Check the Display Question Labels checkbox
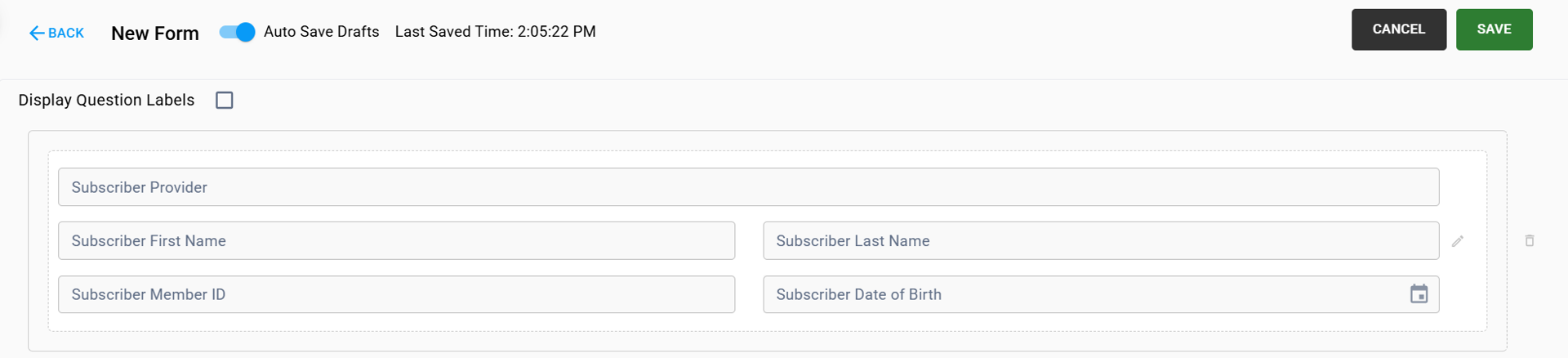This screenshot has width=1568, height=358. pos(225,101)
